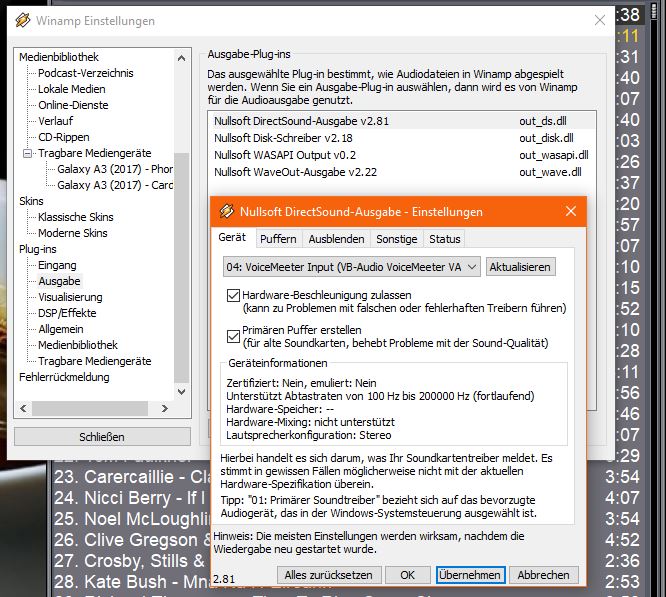
Task: Open Klassische Skins settings
Action: coord(76,217)
